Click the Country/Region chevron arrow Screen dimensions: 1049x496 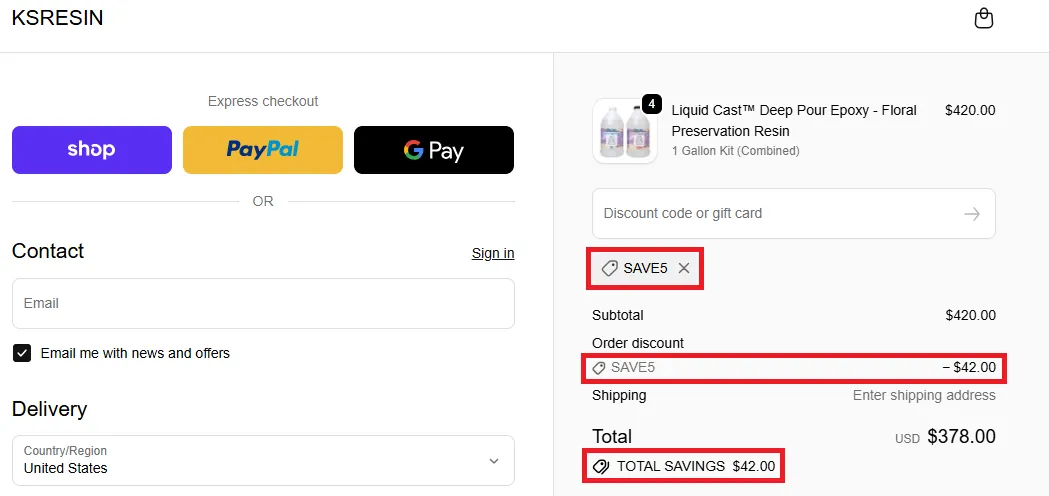pyautogui.click(x=493, y=461)
